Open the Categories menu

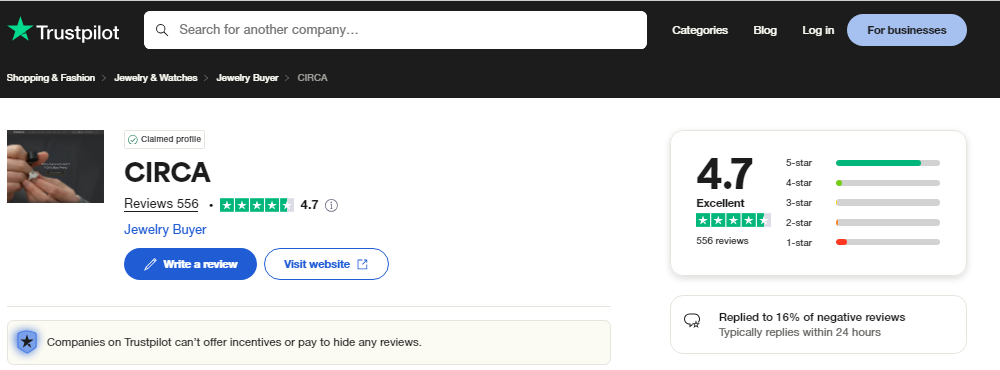pyautogui.click(x=700, y=30)
